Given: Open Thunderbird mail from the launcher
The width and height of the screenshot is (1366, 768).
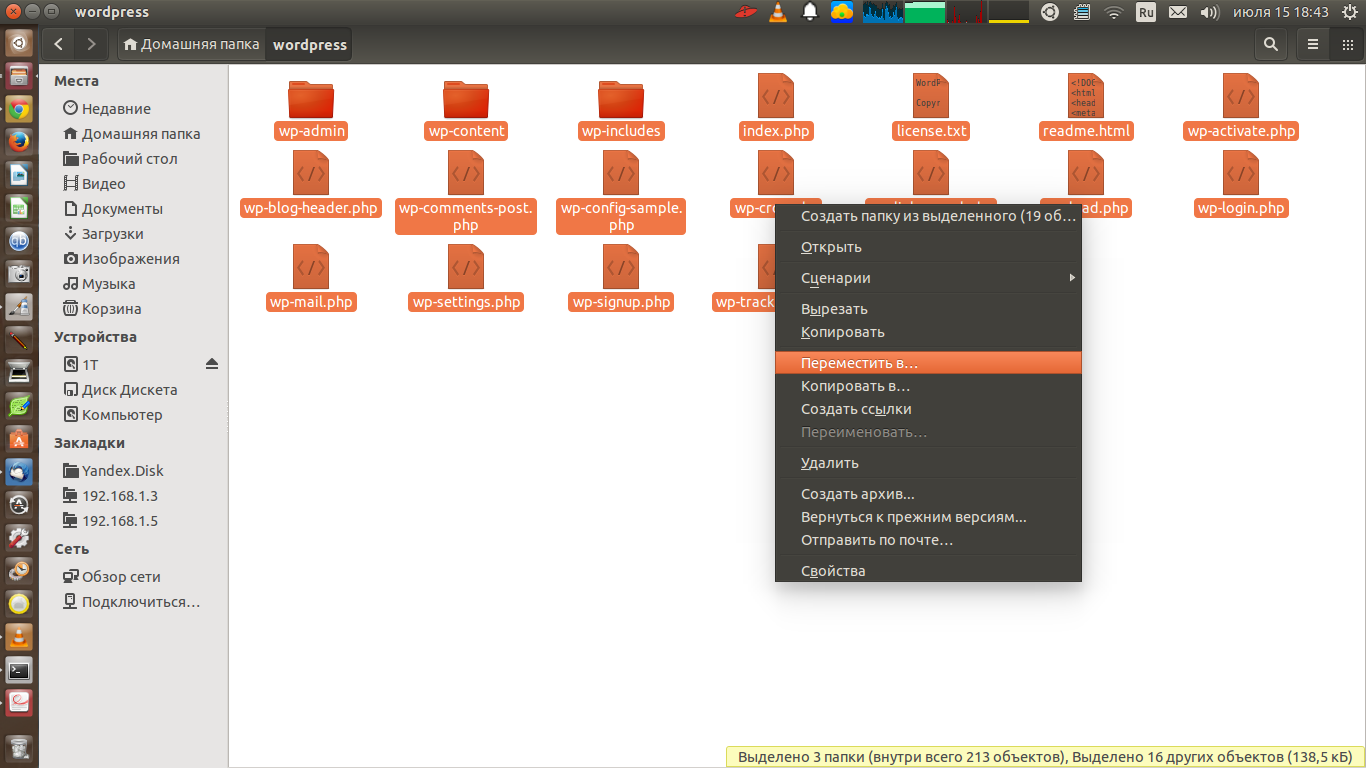Looking at the screenshot, I should [x=19, y=472].
